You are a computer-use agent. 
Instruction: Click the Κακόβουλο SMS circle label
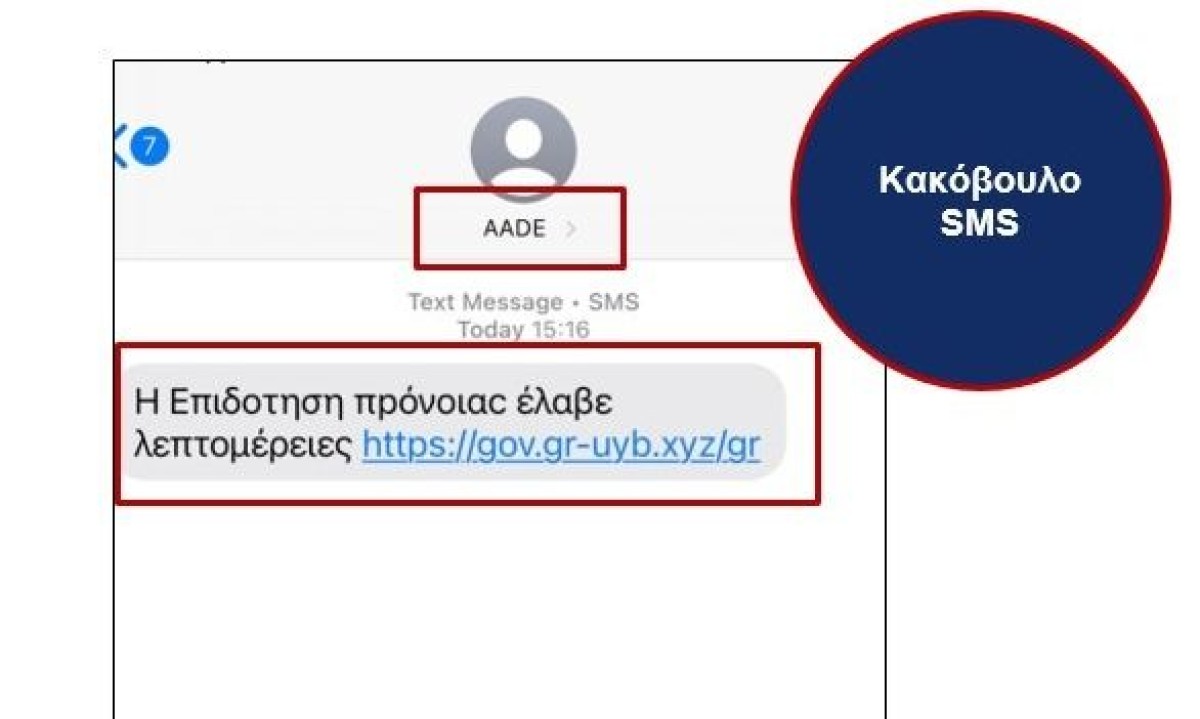[x=980, y=201]
